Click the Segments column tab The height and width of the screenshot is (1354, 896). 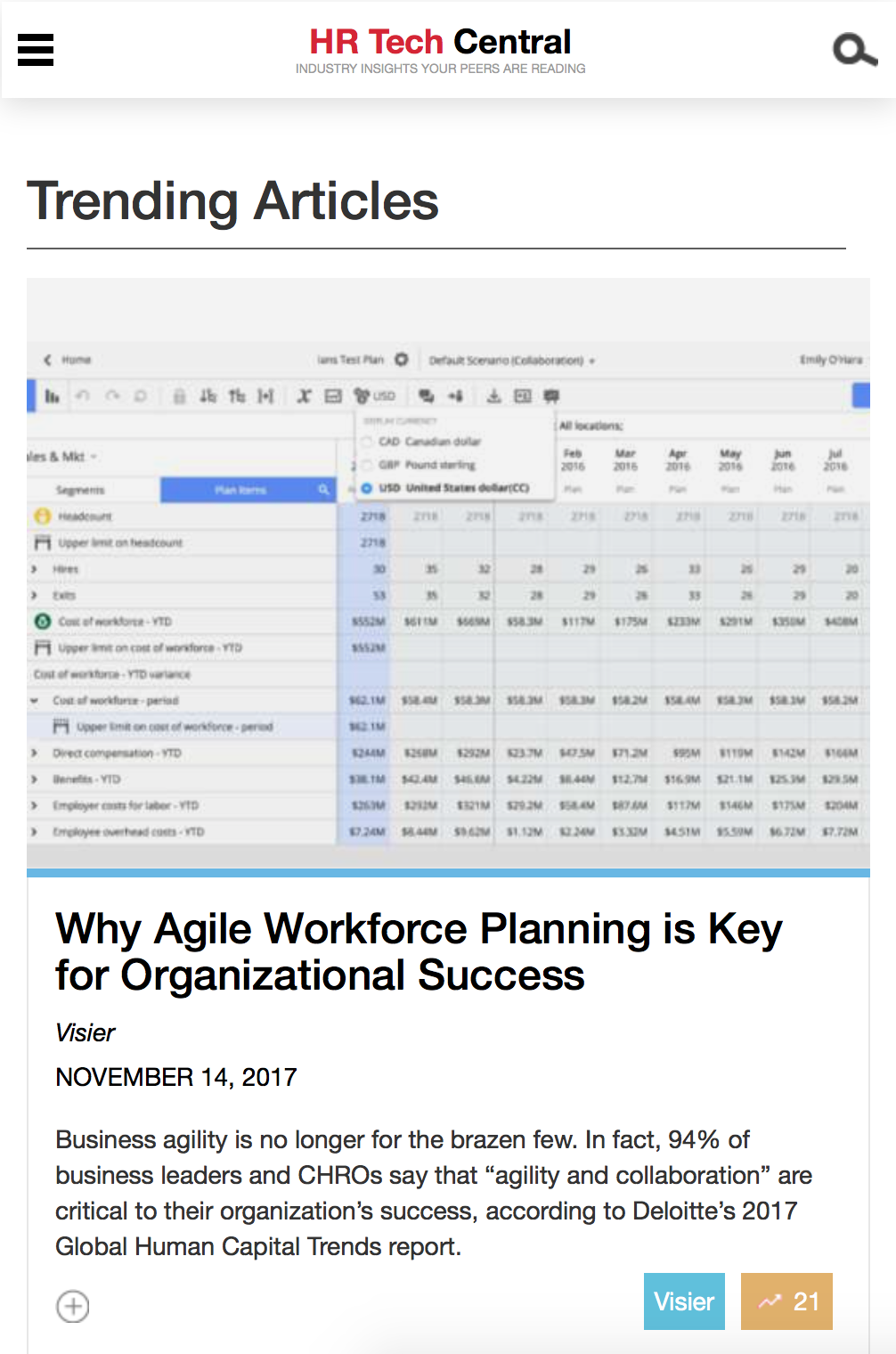(80, 490)
